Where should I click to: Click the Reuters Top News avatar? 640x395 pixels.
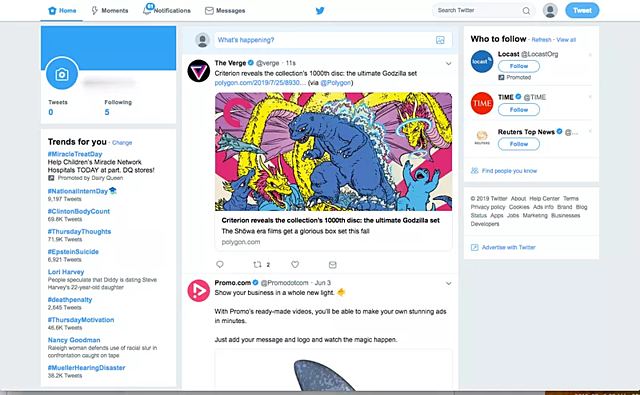coord(482,138)
